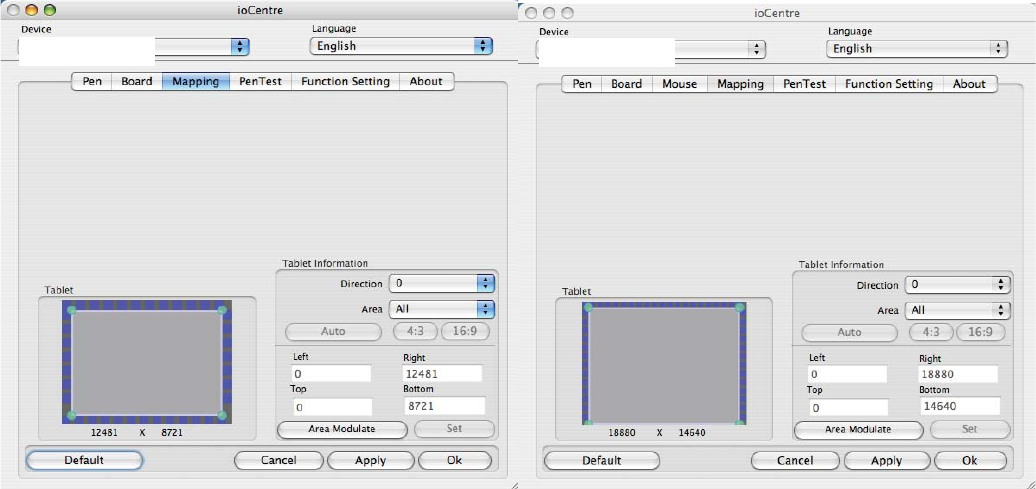Click Cancel in right window
This screenshot has width=1036, height=489.
coord(795,461)
